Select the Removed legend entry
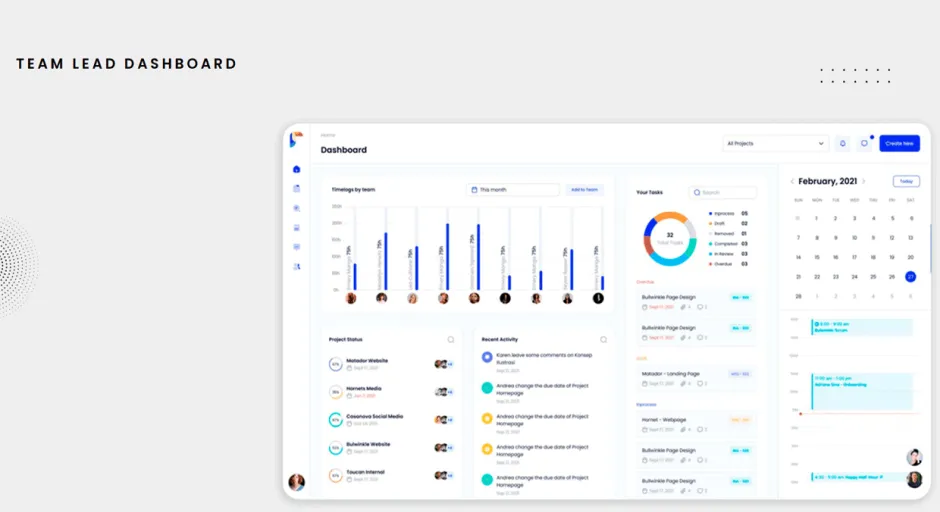The height and width of the screenshot is (512, 940). [728, 234]
